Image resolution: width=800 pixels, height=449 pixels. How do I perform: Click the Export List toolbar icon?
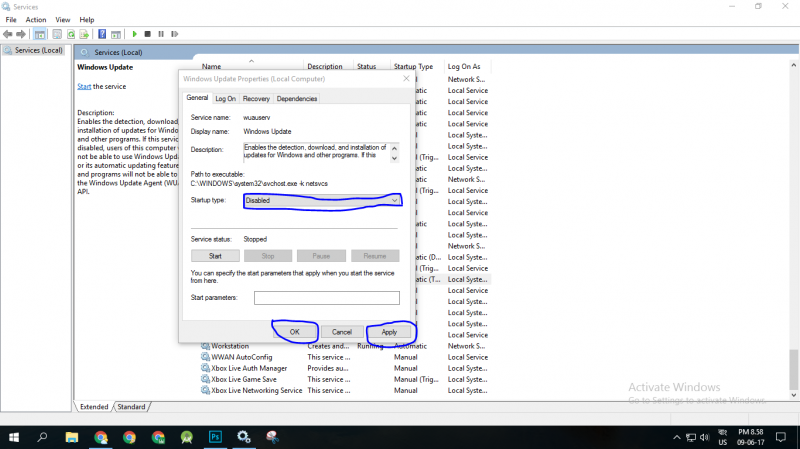tap(84, 34)
